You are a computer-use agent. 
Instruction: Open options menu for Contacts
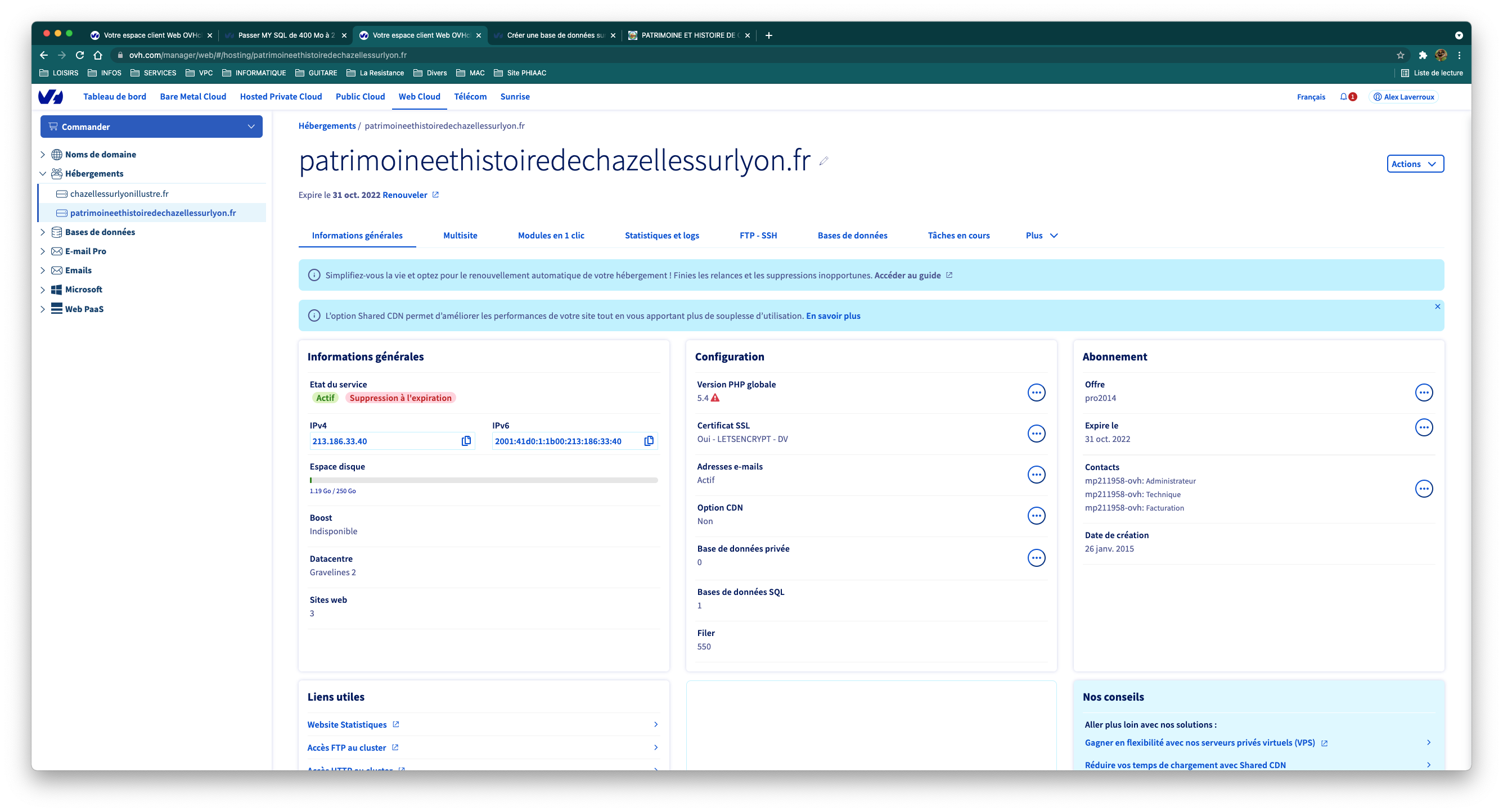(x=1424, y=489)
